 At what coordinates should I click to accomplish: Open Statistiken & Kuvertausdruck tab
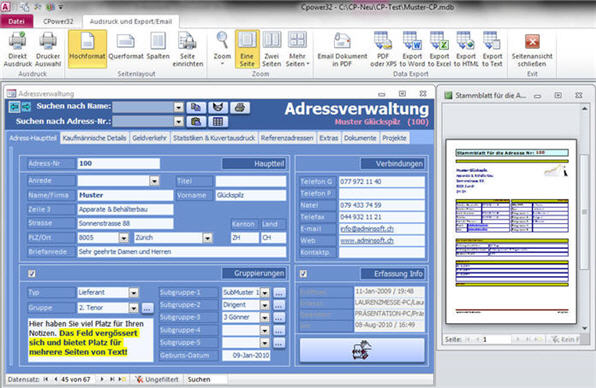[x=214, y=138]
